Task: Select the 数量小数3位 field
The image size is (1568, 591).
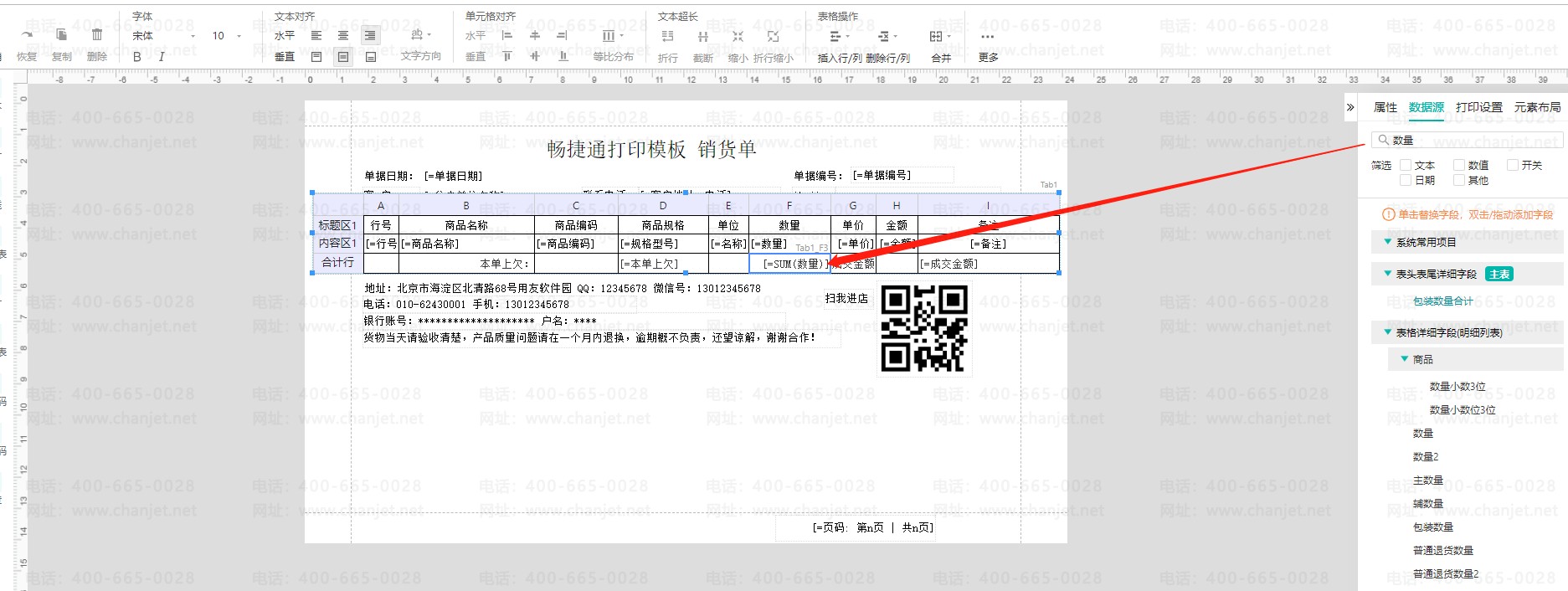Action: pyautogui.click(x=1457, y=387)
